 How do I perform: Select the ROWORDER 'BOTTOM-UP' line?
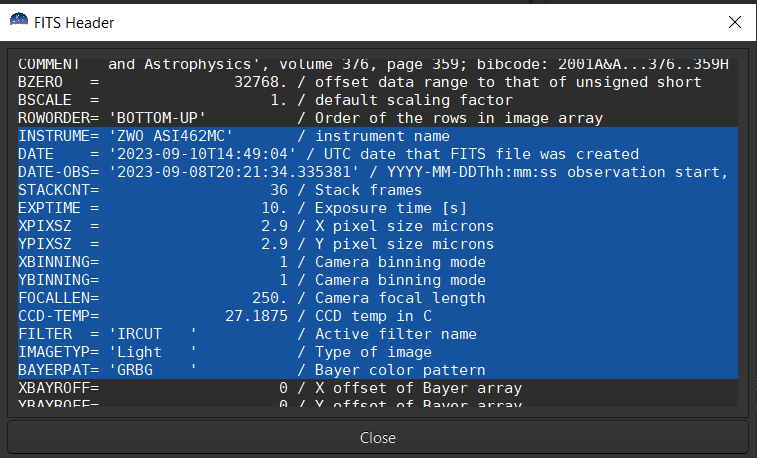(378, 118)
